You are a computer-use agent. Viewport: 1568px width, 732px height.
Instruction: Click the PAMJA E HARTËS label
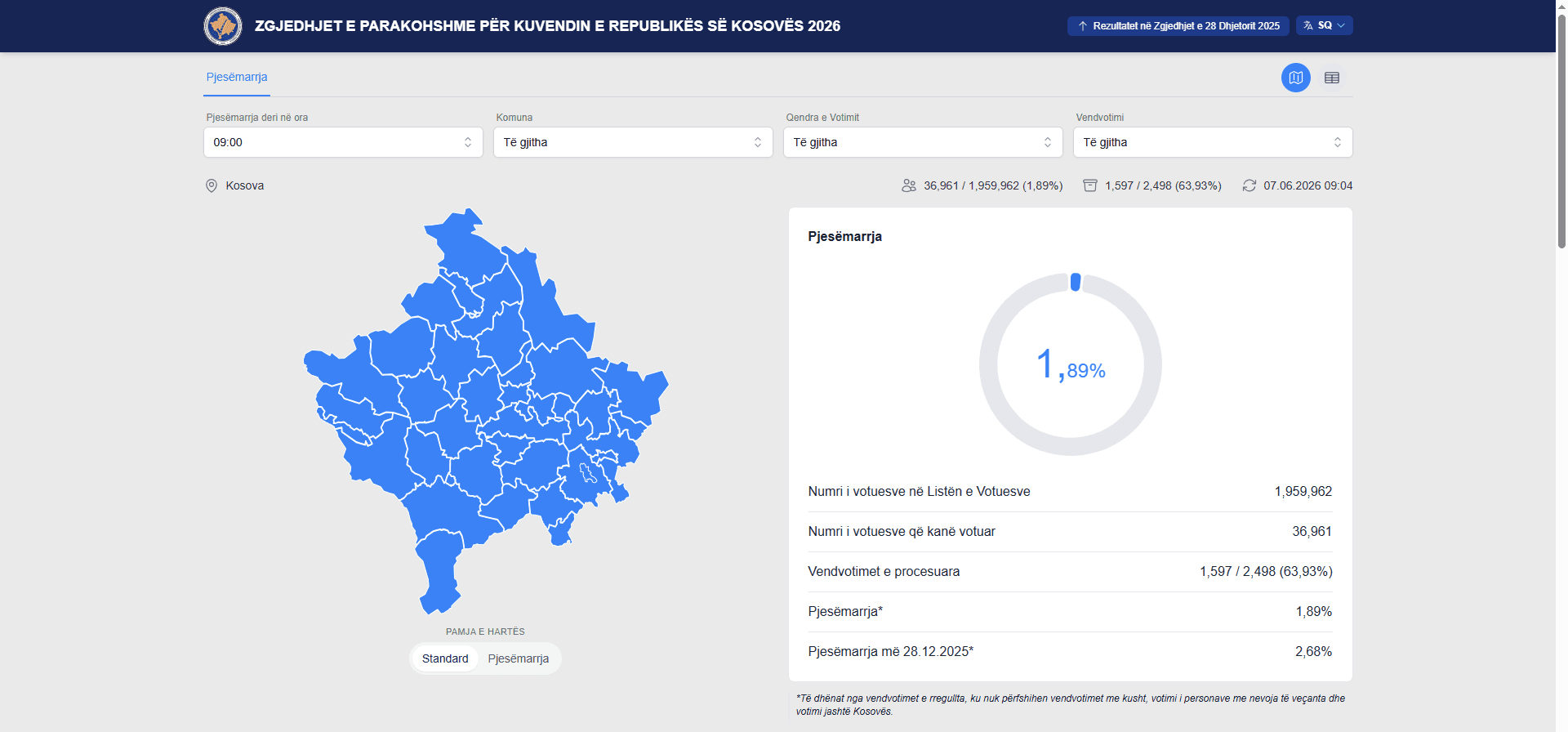pyautogui.click(x=485, y=632)
